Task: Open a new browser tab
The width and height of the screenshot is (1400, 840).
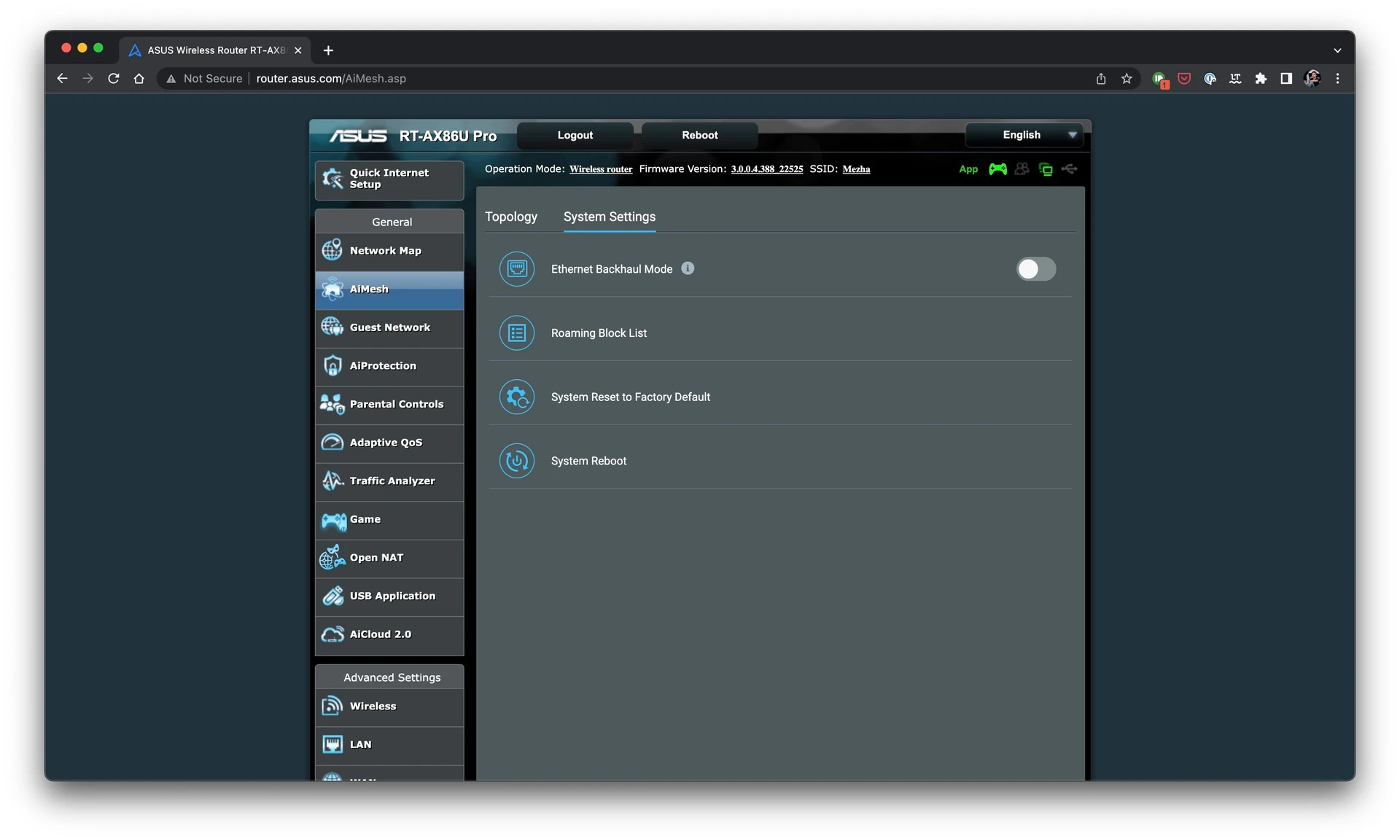Action: (x=328, y=50)
